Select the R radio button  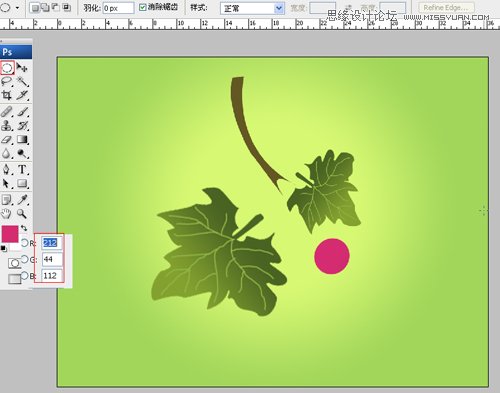click(x=25, y=243)
